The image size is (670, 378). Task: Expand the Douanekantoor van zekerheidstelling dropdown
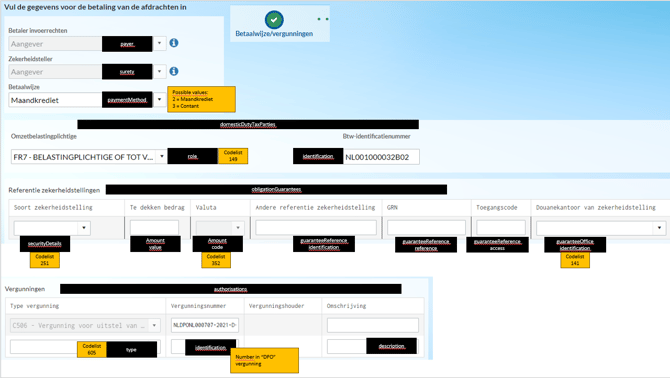[x=659, y=228]
